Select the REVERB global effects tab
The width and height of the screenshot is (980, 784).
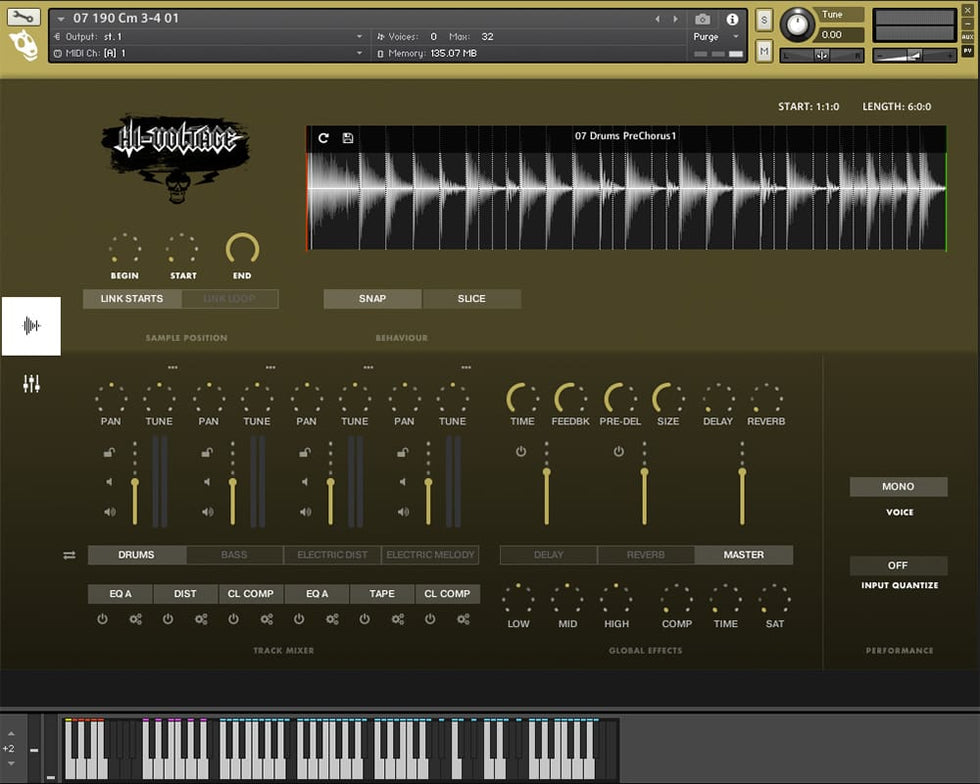coord(646,555)
